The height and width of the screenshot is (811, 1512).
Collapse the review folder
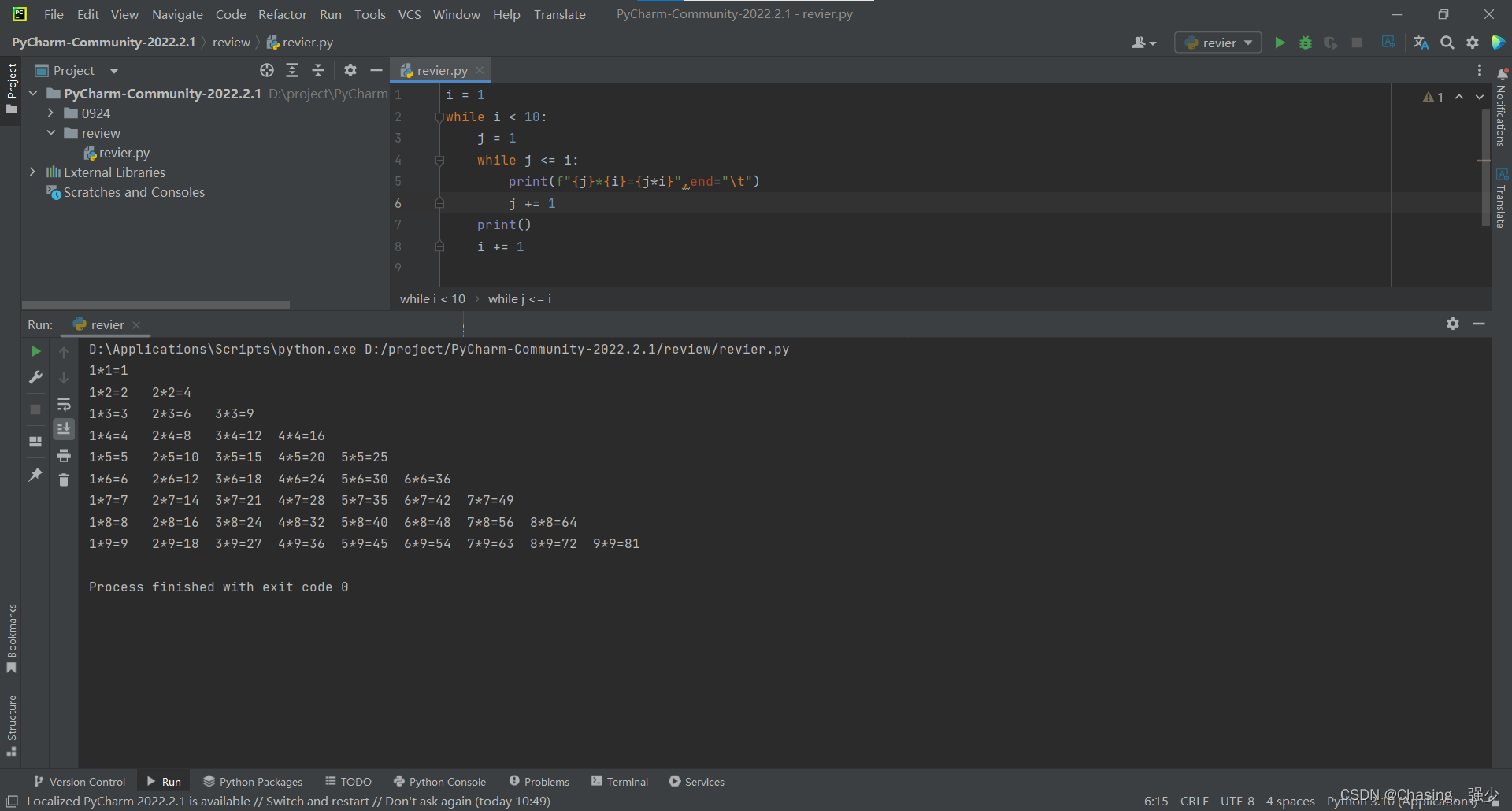click(50, 132)
